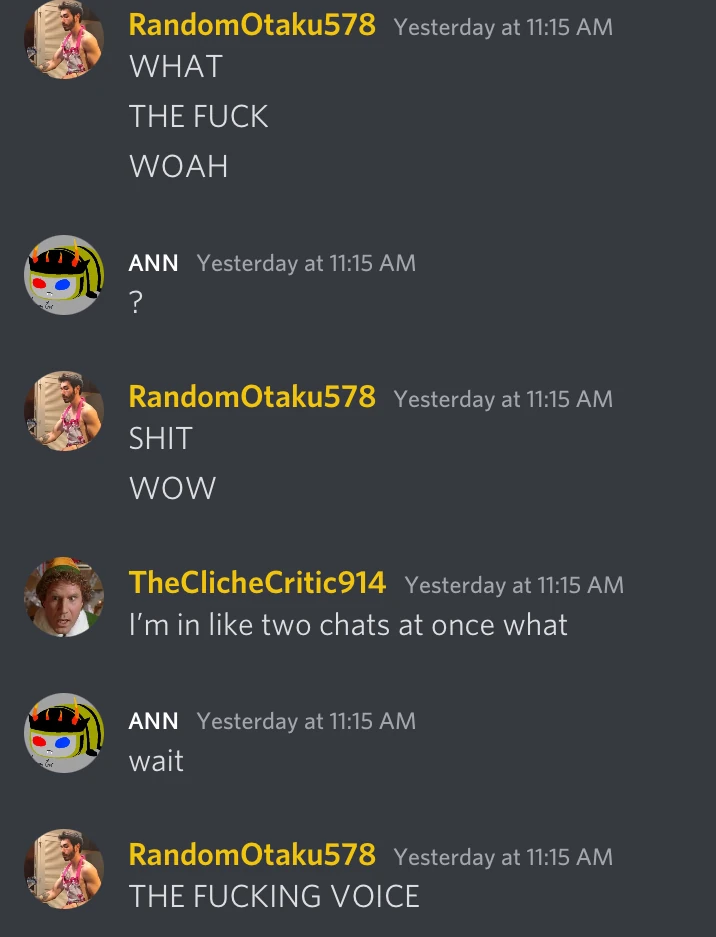Open the TheClicheCritic914 username profile
The width and height of the screenshot is (716, 937).
pos(258,583)
